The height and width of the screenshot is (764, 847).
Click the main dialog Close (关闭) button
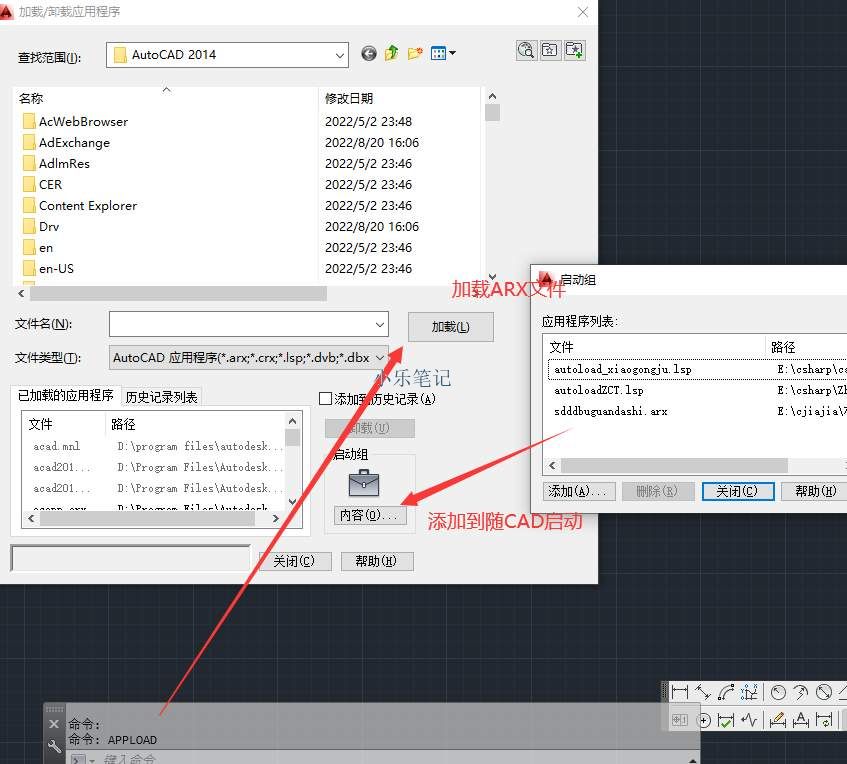click(294, 561)
